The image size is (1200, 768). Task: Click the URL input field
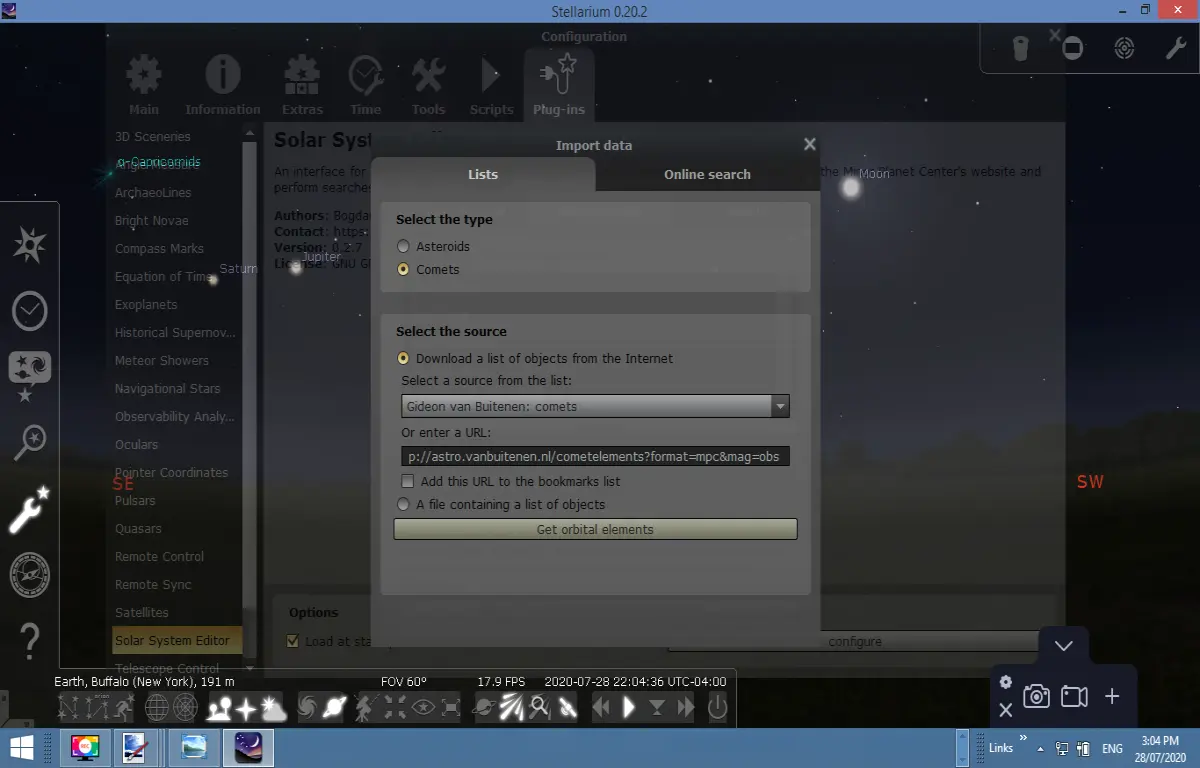(596, 456)
